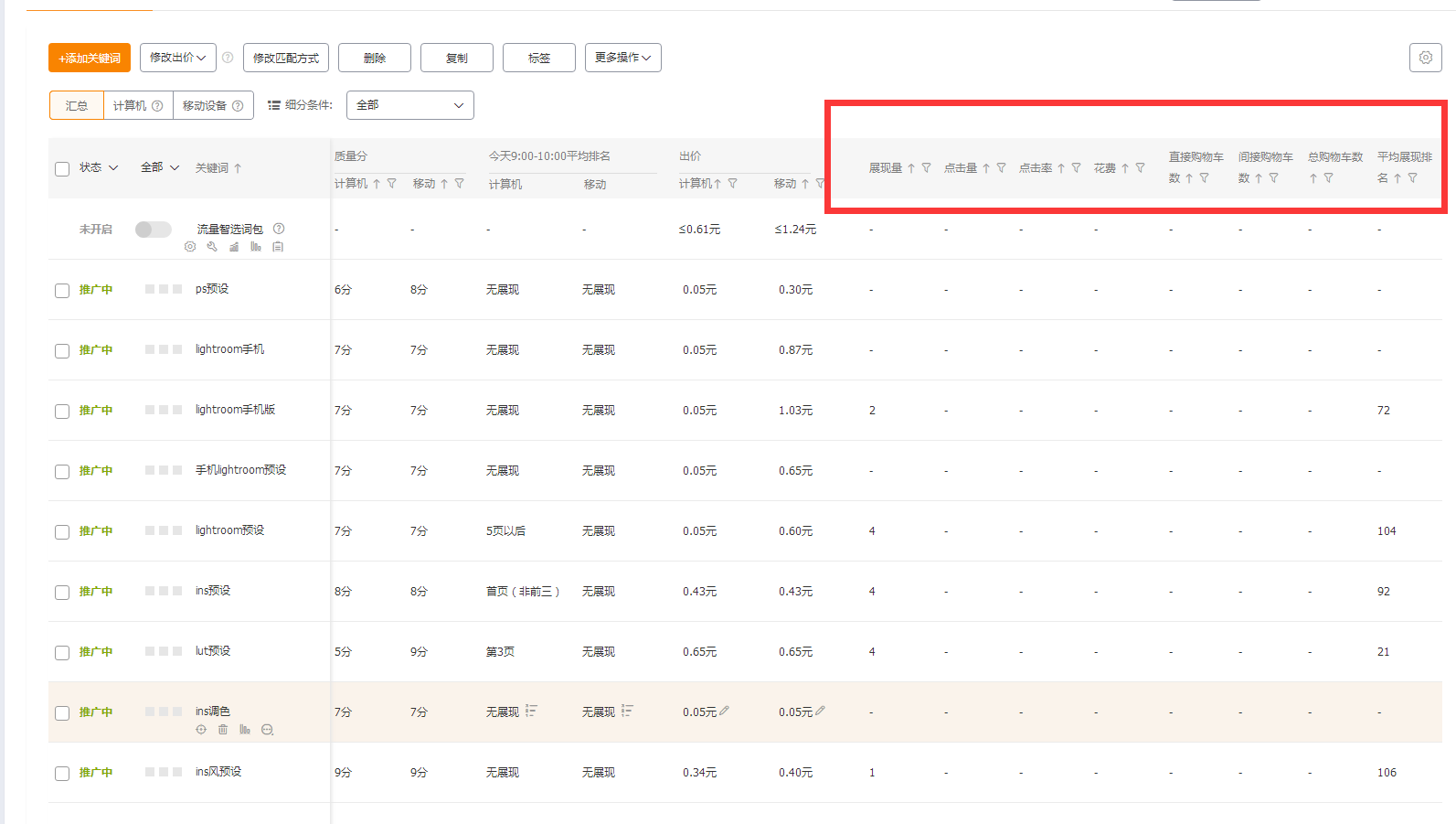Edit ins调色 mobile bid pencil icon

pos(820,711)
